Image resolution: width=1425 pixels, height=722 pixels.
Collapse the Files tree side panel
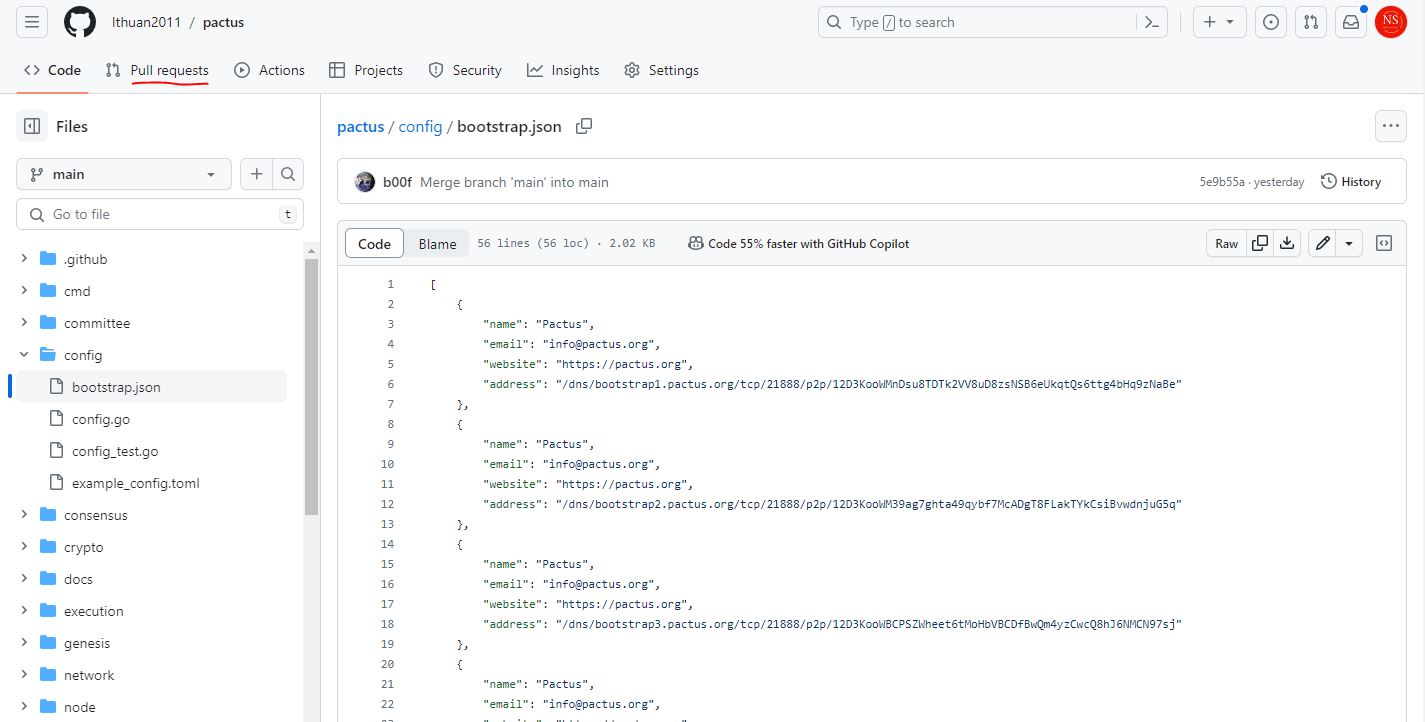pyautogui.click(x=32, y=126)
